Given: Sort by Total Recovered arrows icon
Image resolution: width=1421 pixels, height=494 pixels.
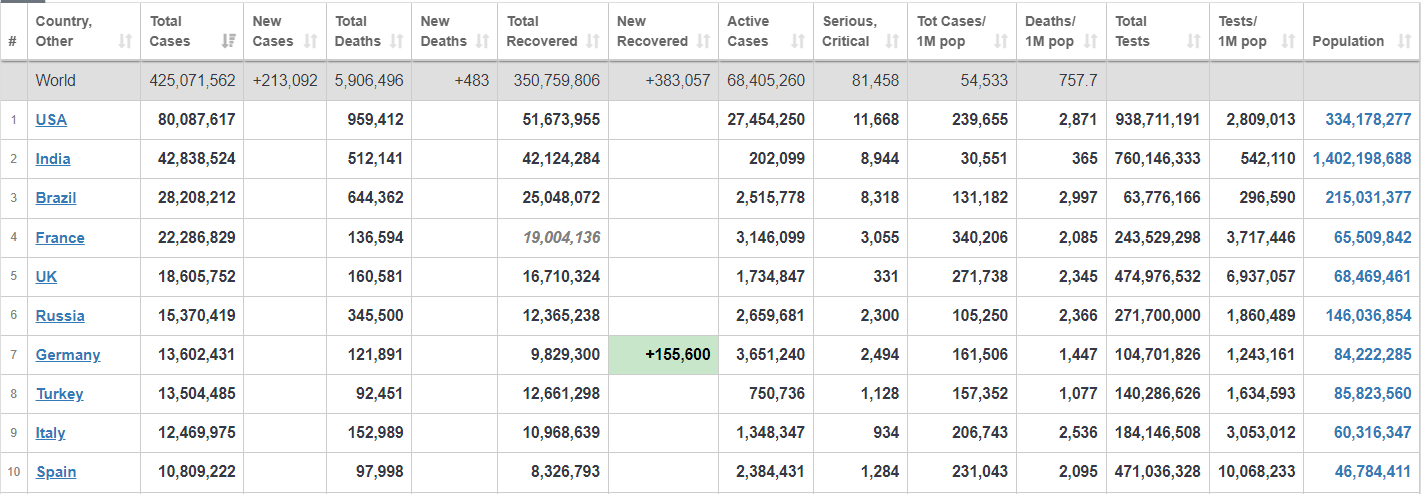Looking at the screenshot, I should 593,41.
